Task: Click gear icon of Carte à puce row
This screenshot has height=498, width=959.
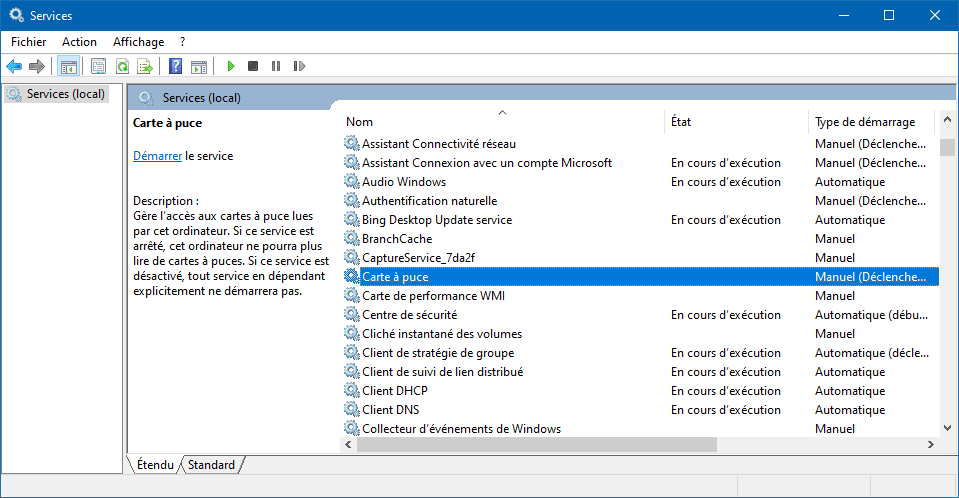Action: coord(351,276)
